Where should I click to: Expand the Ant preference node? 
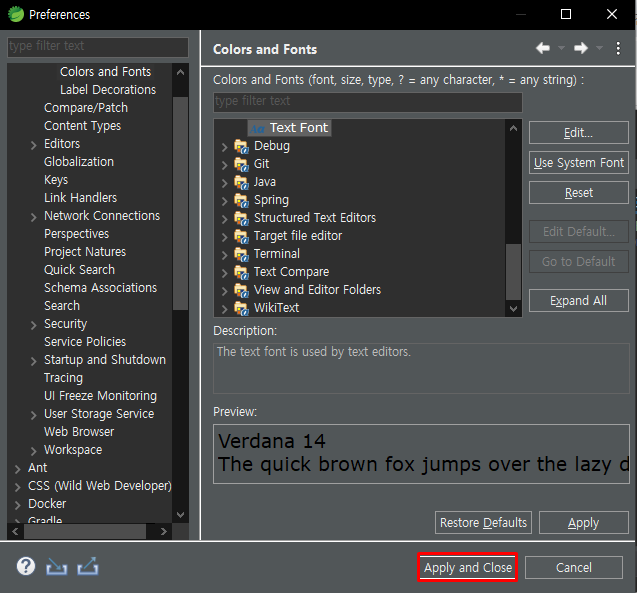[17, 469]
